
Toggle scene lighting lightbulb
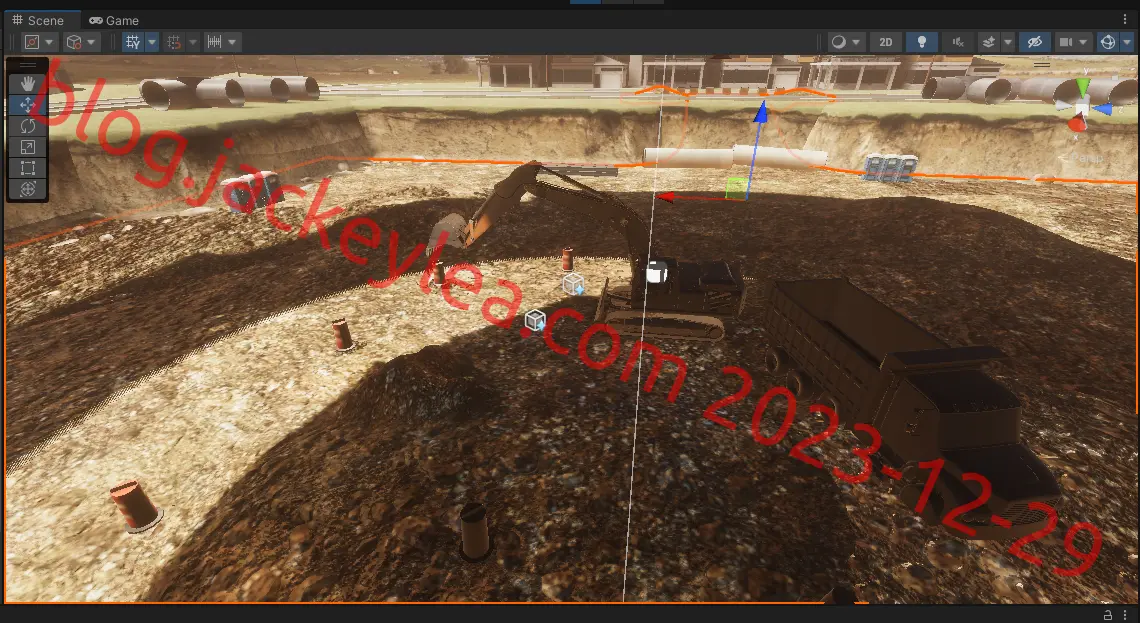click(x=921, y=42)
